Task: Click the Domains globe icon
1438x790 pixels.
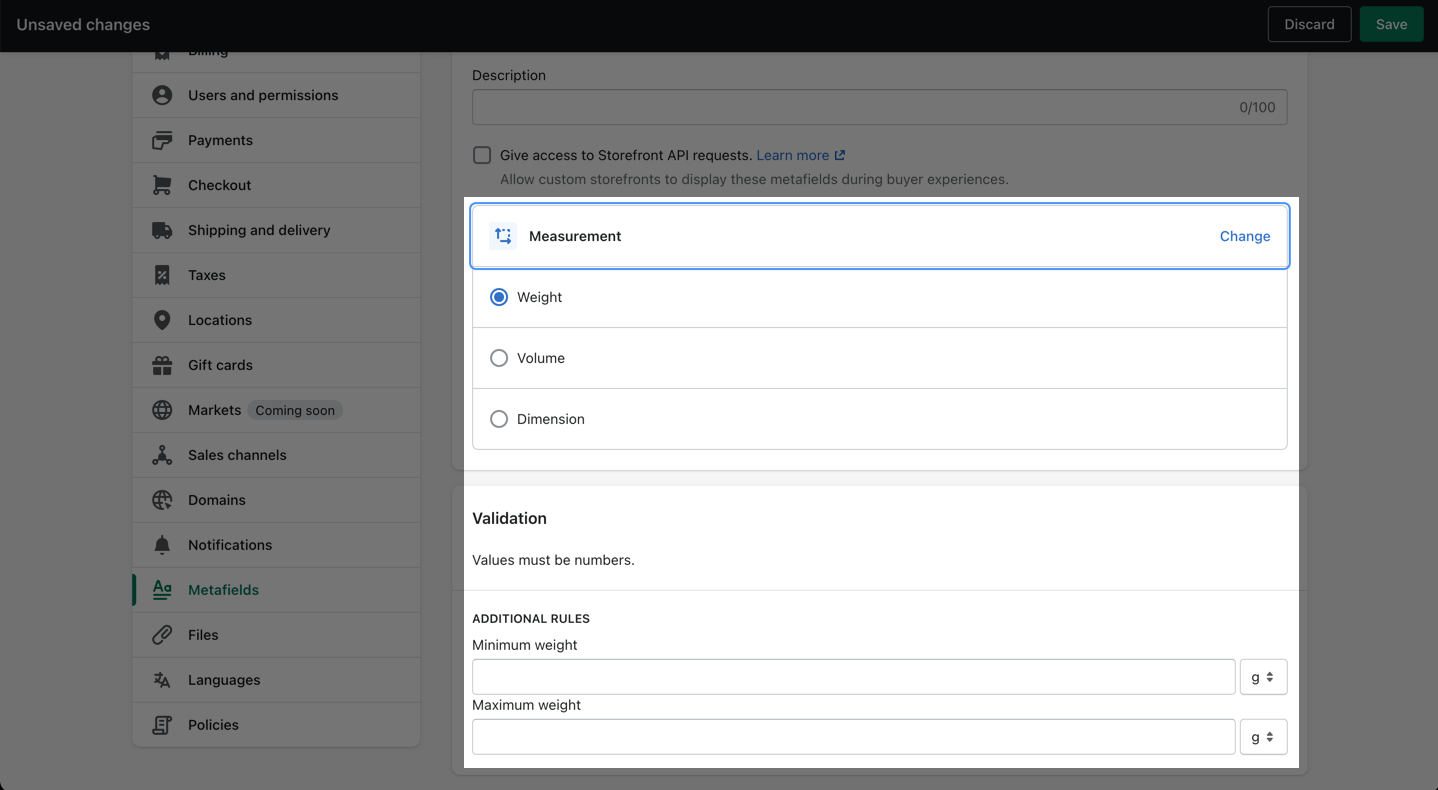Action: [162, 500]
